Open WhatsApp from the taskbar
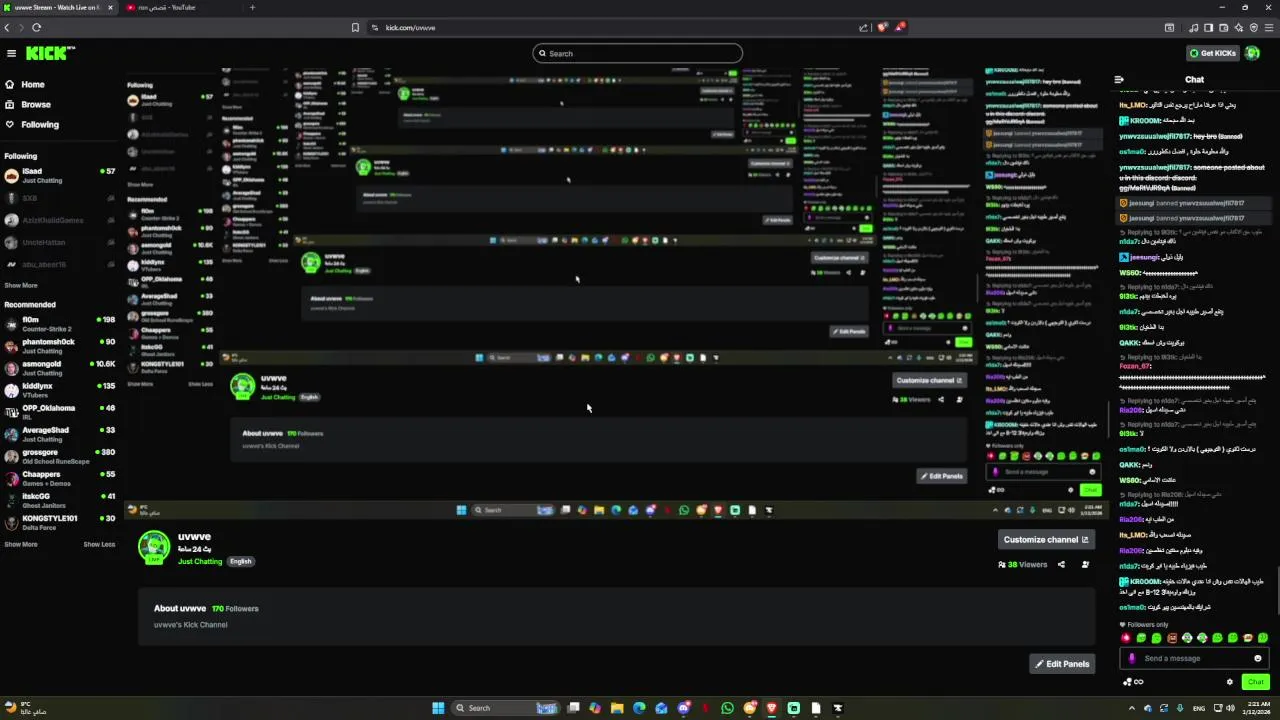 pos(727,708)
